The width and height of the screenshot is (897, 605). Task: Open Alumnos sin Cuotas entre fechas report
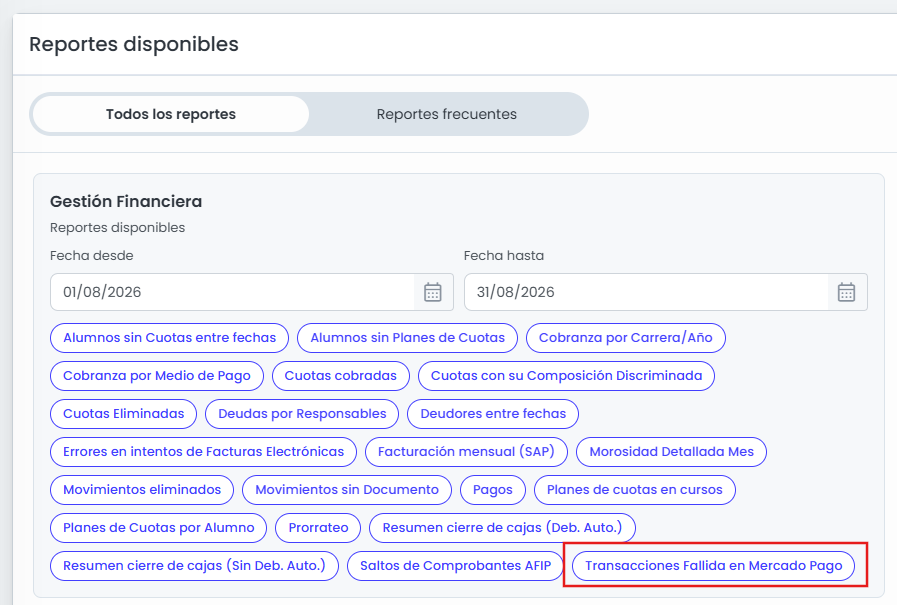point(169,338)
